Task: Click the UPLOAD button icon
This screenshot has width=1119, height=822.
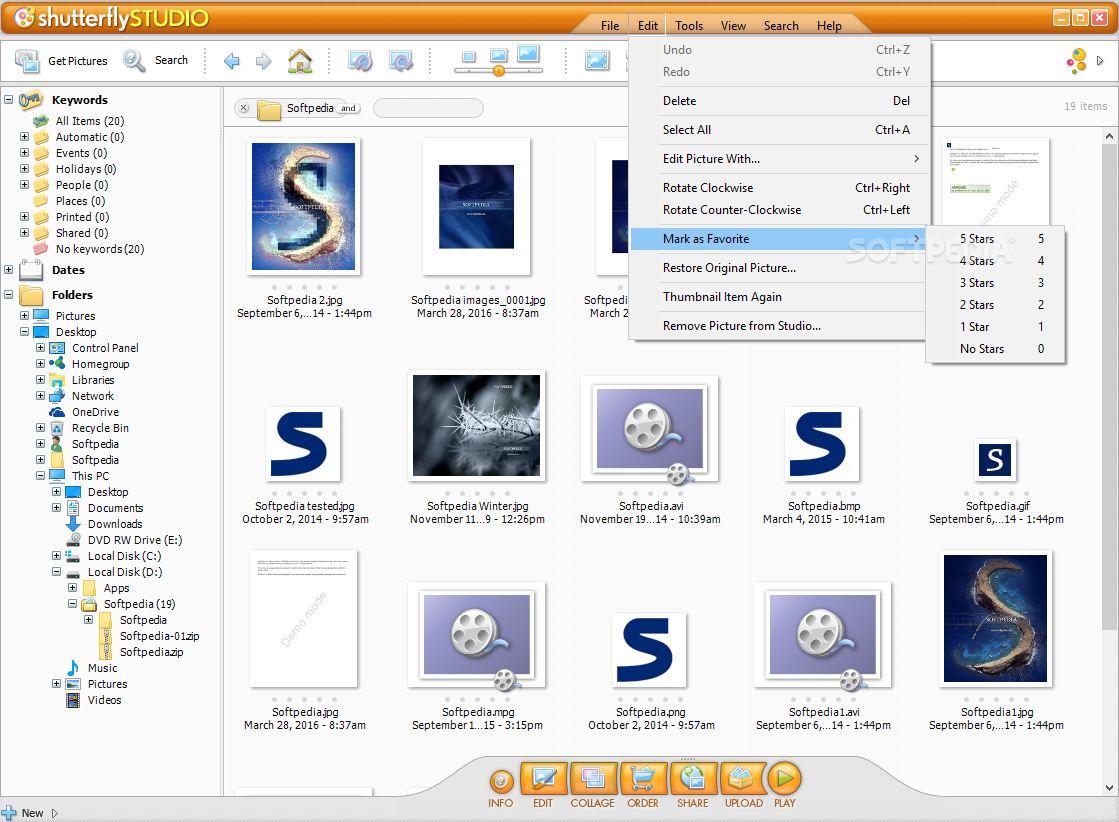Action: pyautogui.click(x=743, y=778)
